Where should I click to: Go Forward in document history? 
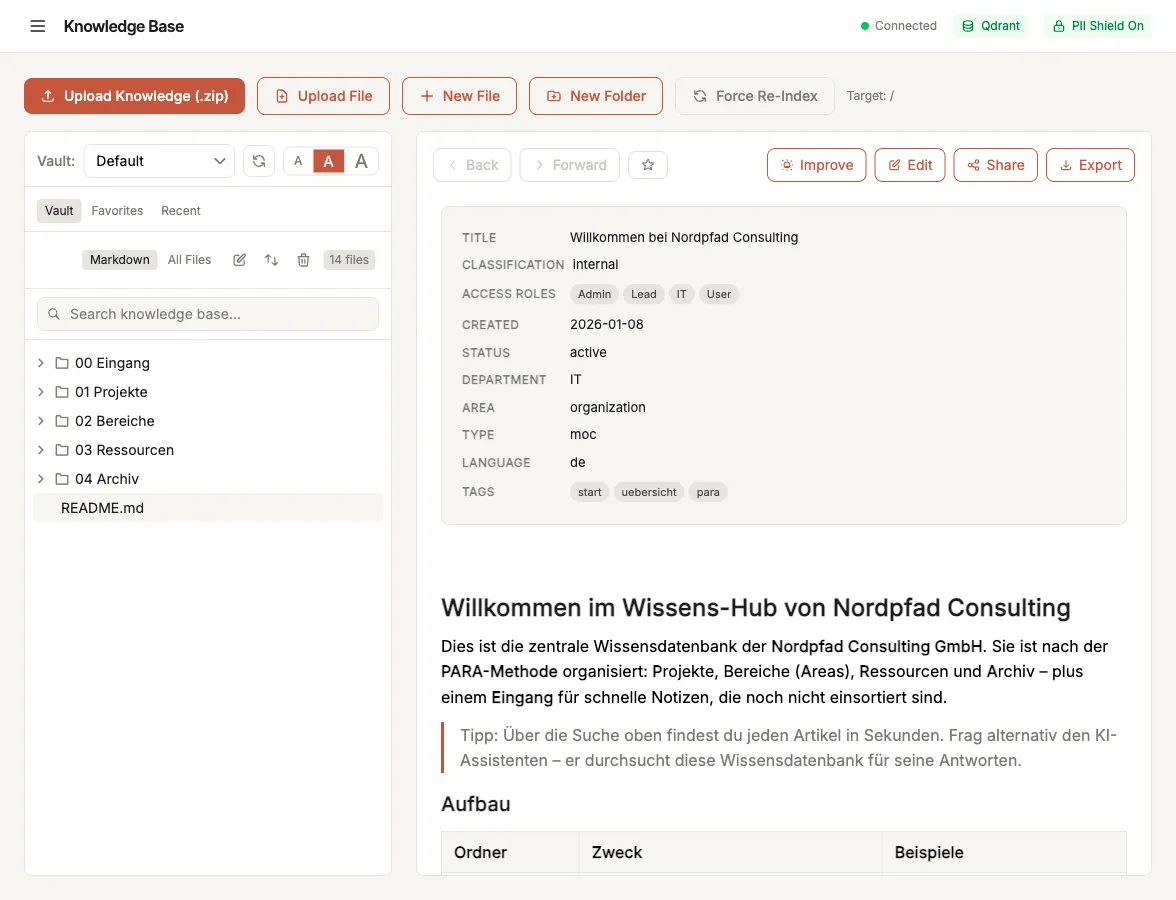(x=570, y=165)
